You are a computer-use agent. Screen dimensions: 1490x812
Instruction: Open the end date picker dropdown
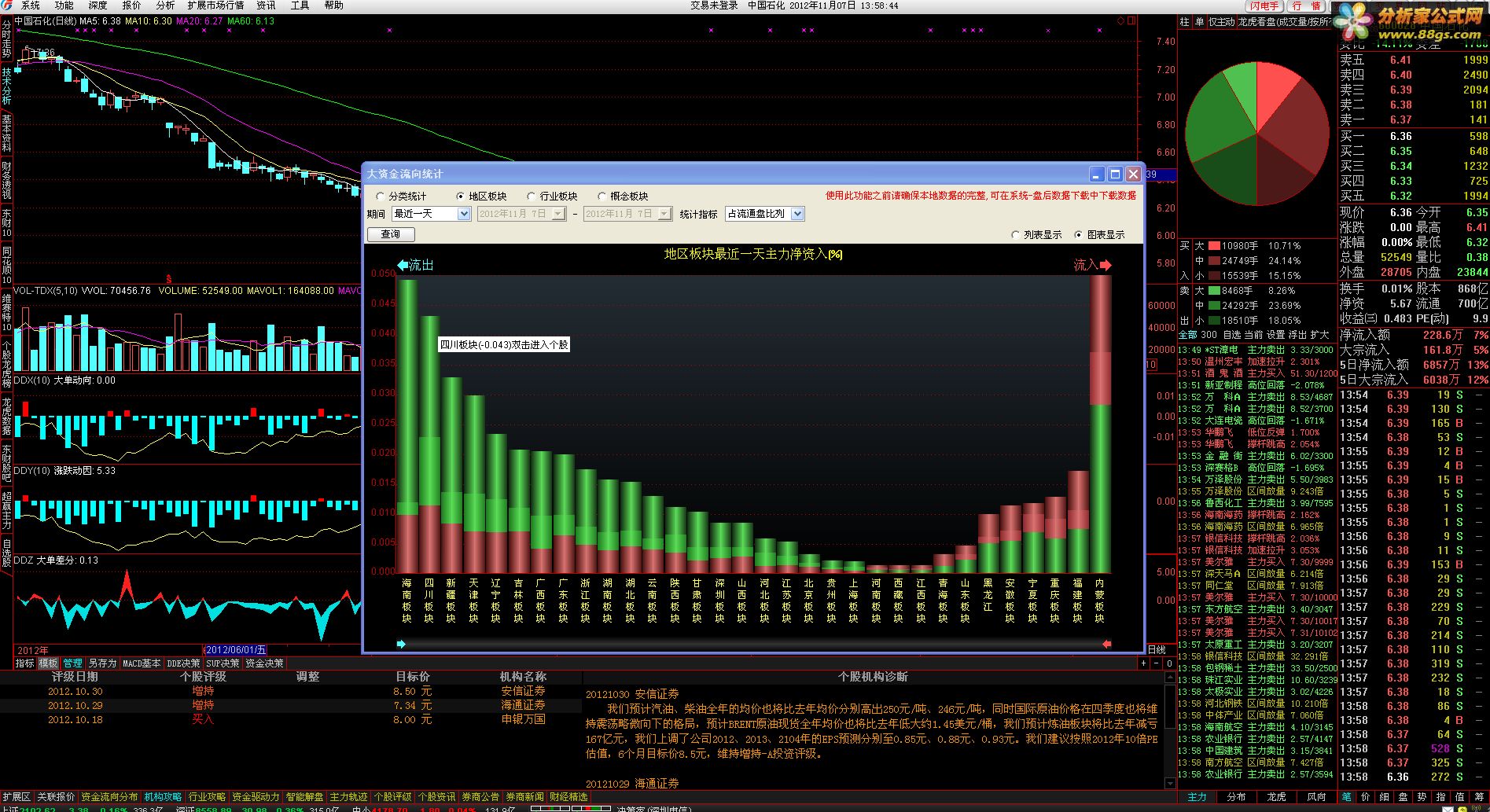[664, 214]
